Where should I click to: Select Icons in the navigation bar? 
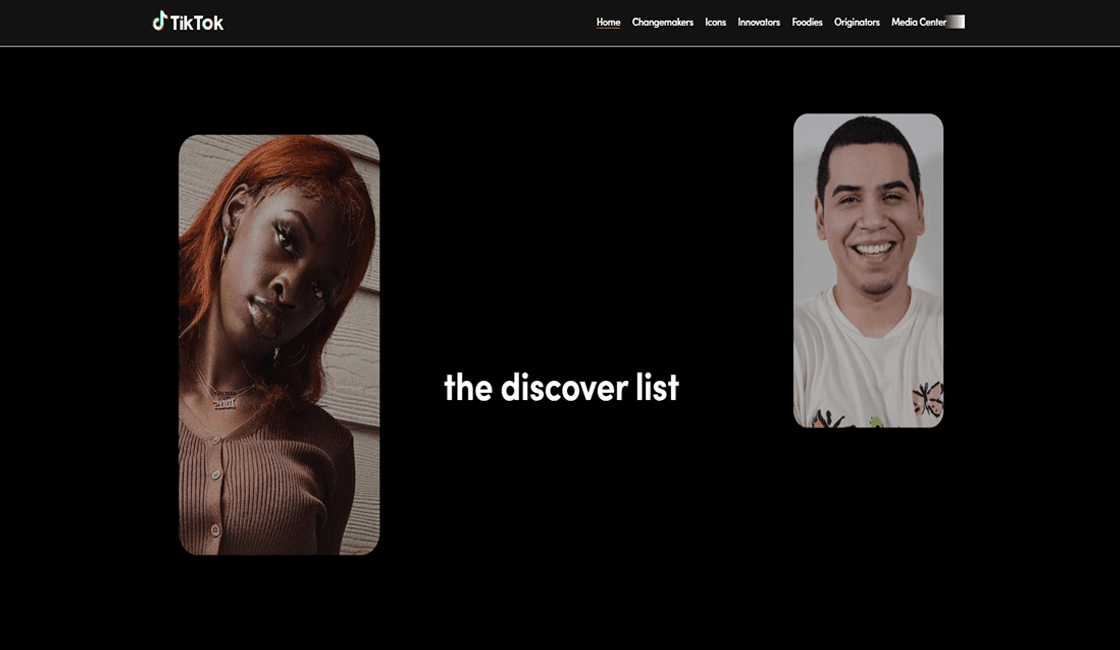[x=715, y=22]
